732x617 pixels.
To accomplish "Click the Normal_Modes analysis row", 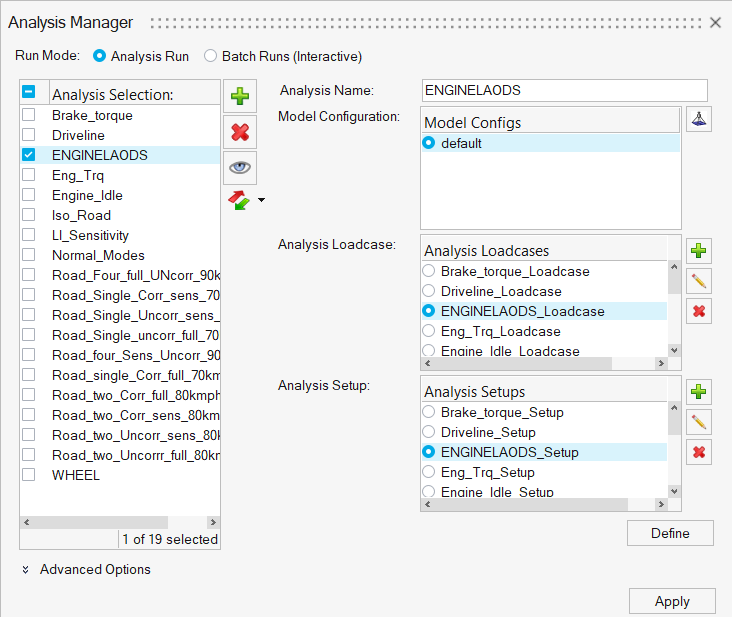I will tap(120, 255).
